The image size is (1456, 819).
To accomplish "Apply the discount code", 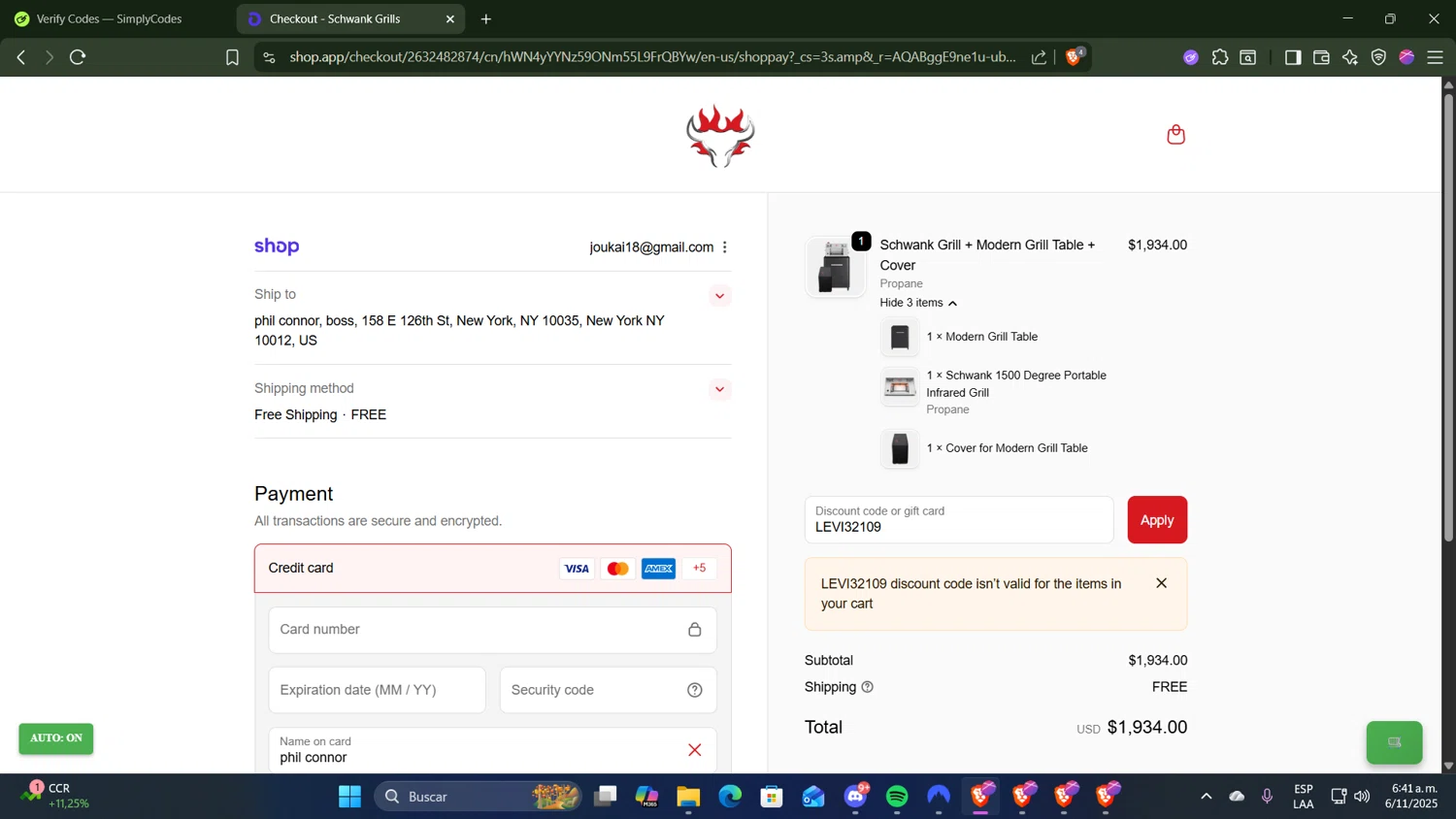I will (x=1157, y=520).
